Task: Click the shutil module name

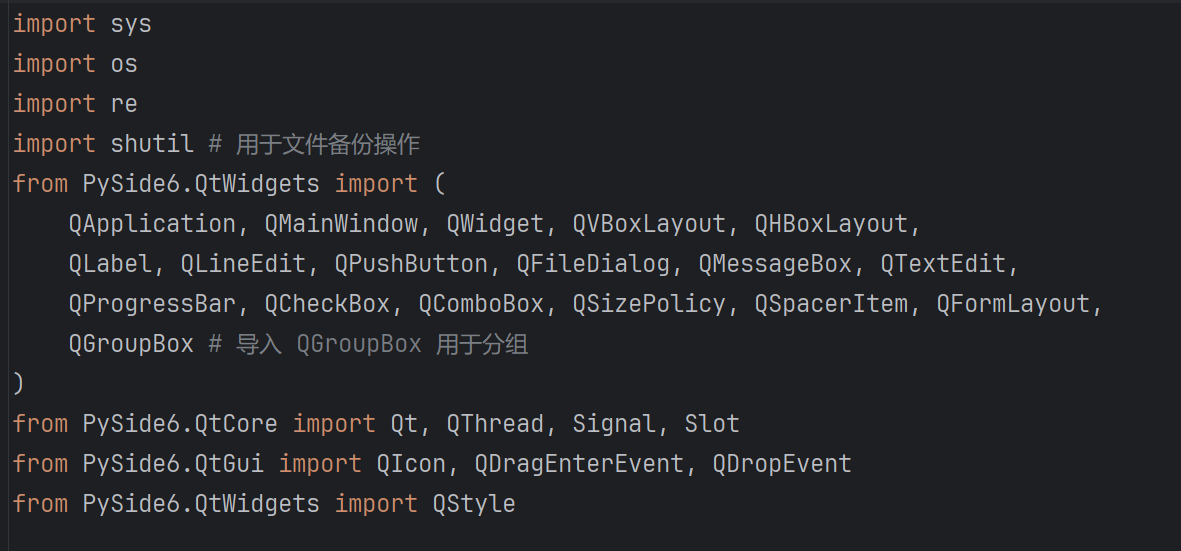Action: pyautogui.click(x=152, y=144)
